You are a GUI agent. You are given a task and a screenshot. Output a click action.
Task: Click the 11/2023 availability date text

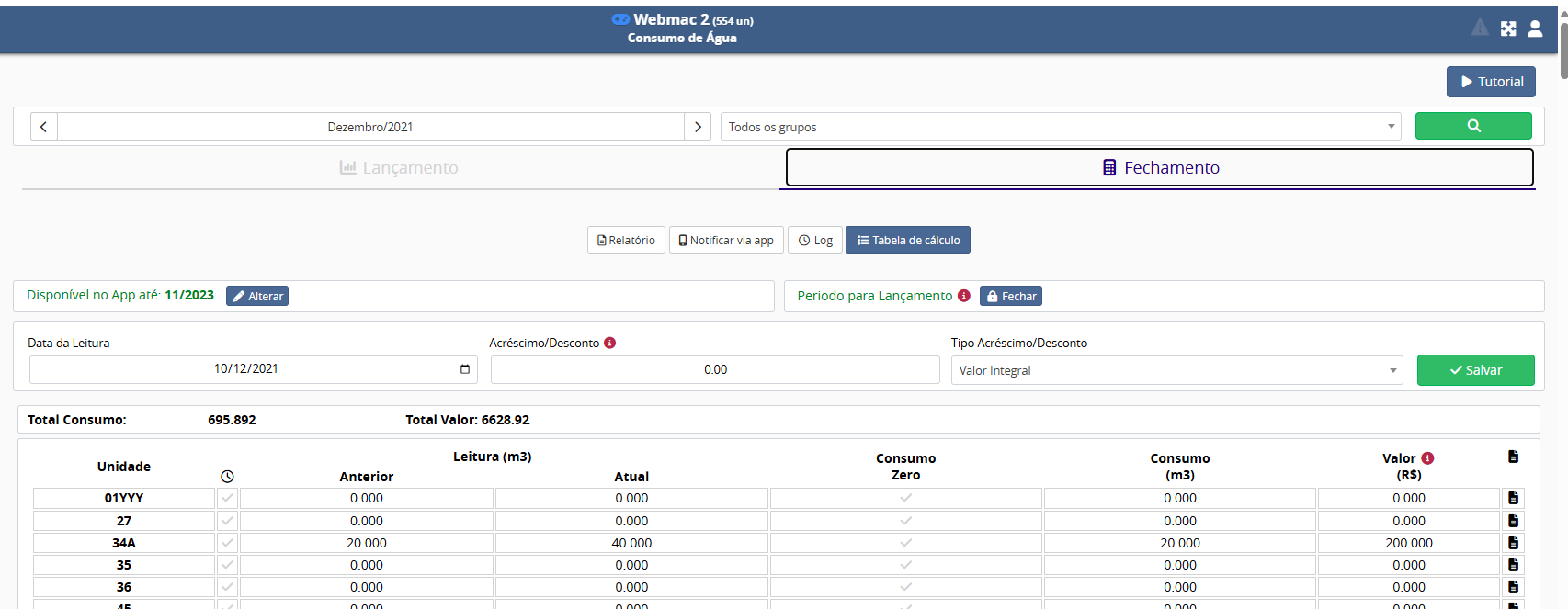[189, 295]
